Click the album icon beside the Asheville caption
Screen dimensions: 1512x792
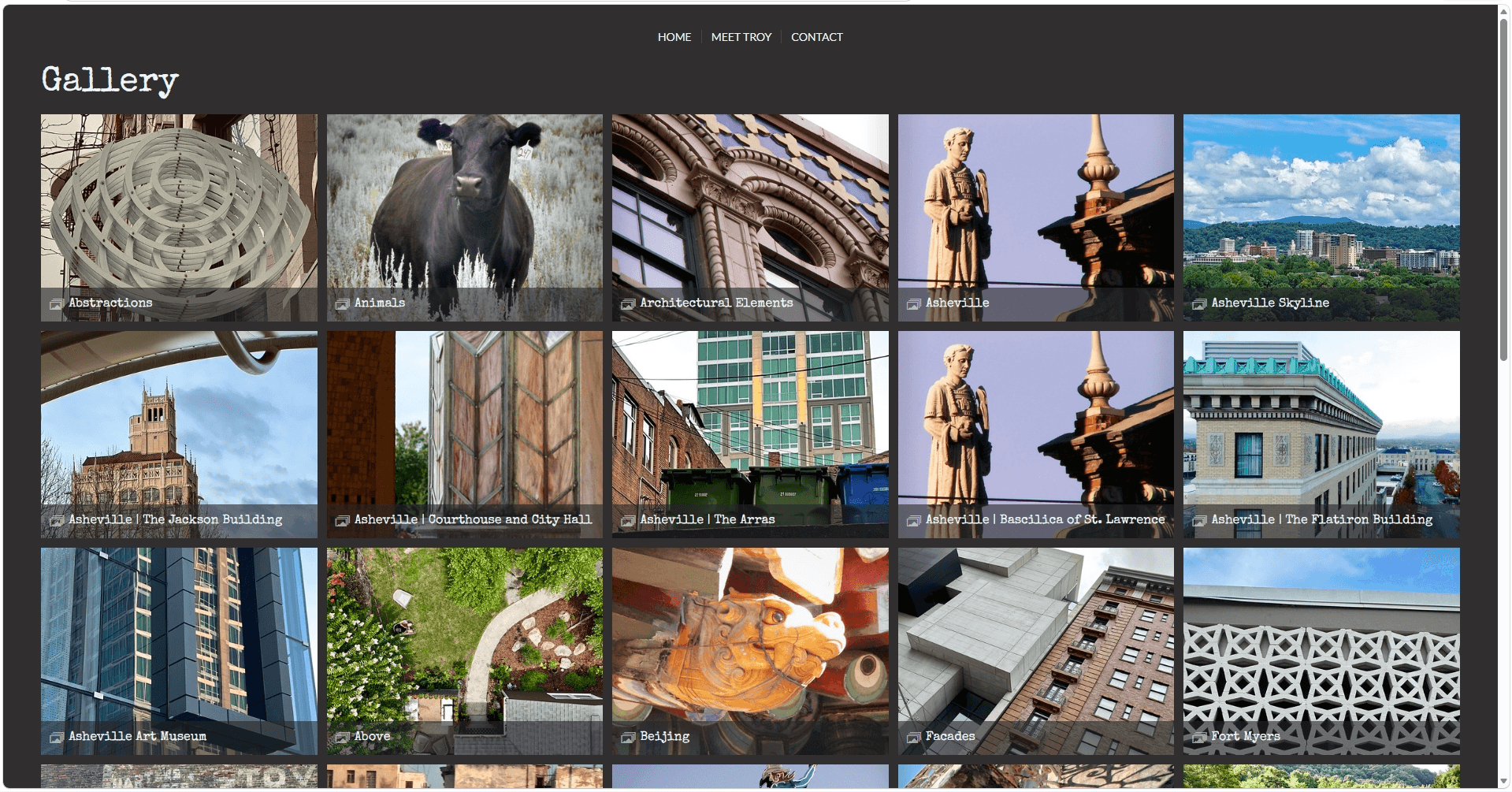(913, 303)
